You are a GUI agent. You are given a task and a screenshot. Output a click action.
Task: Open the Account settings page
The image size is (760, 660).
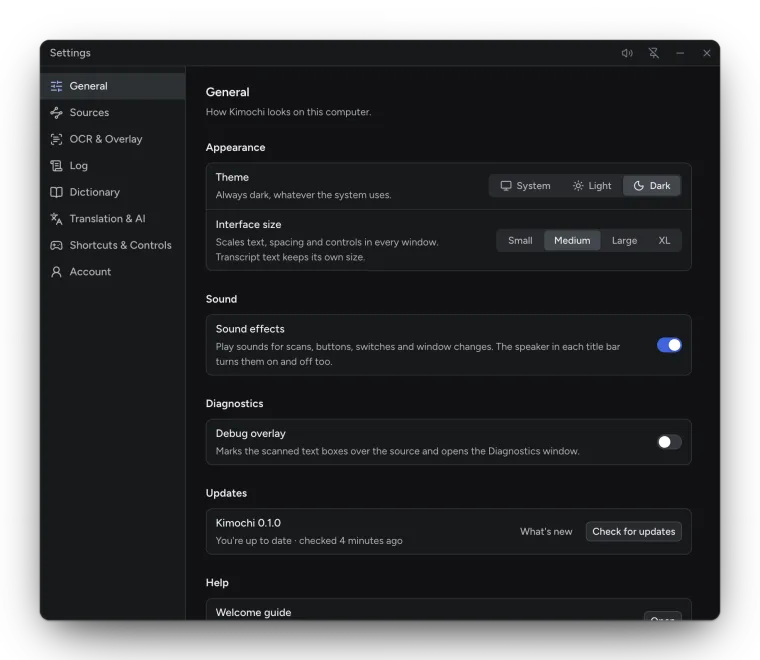point(113,272)
